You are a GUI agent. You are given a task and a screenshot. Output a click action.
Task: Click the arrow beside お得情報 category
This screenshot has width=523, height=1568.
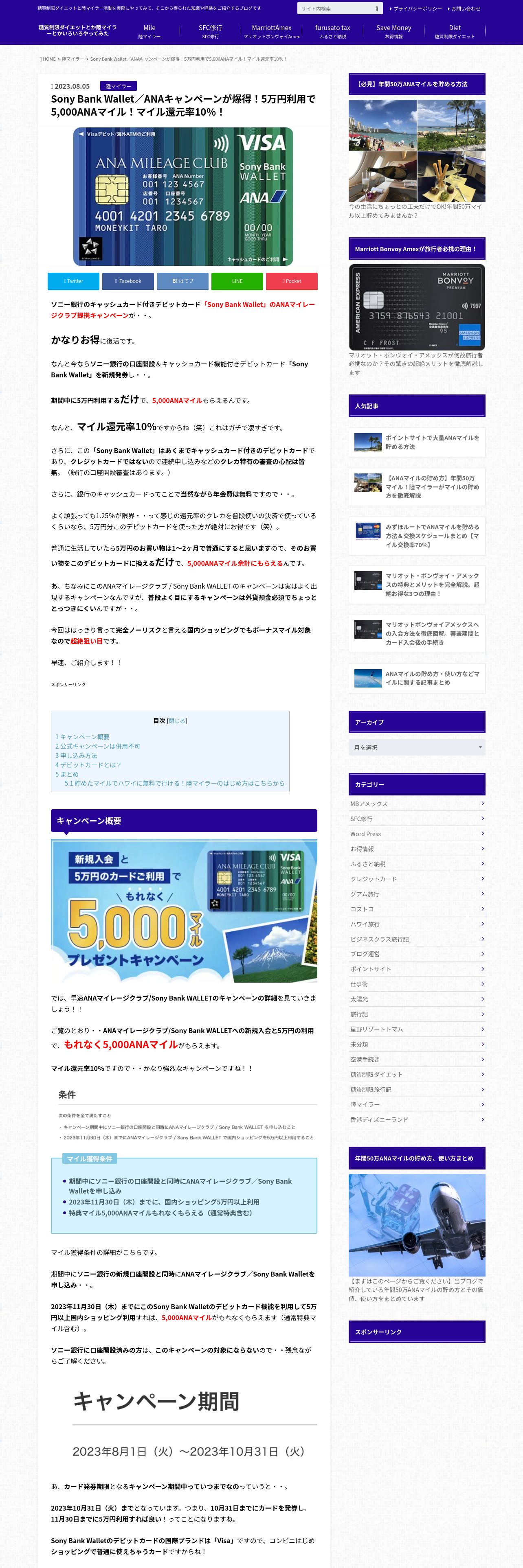pos(482,849)
